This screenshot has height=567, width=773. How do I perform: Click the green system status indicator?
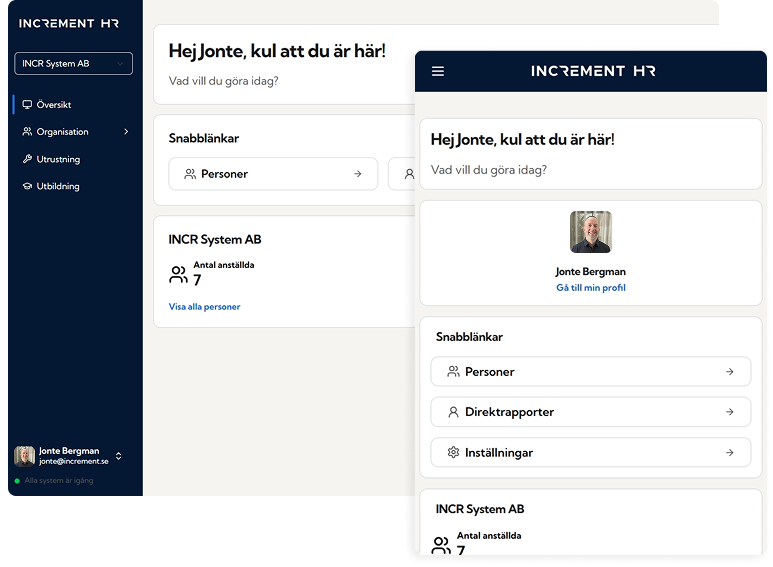tap(17, 481)
